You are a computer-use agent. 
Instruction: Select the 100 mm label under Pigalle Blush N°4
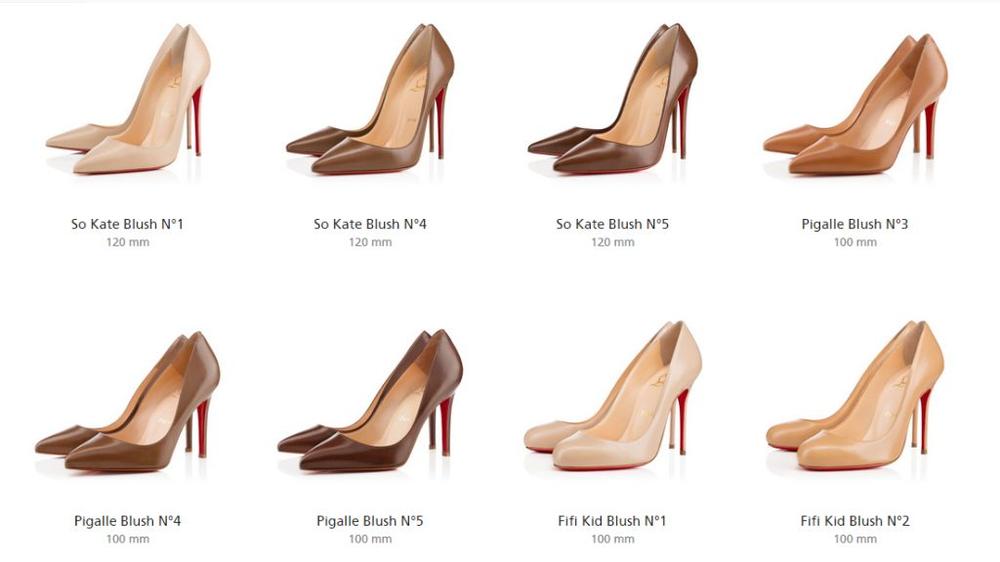click(x=127, y=540)
